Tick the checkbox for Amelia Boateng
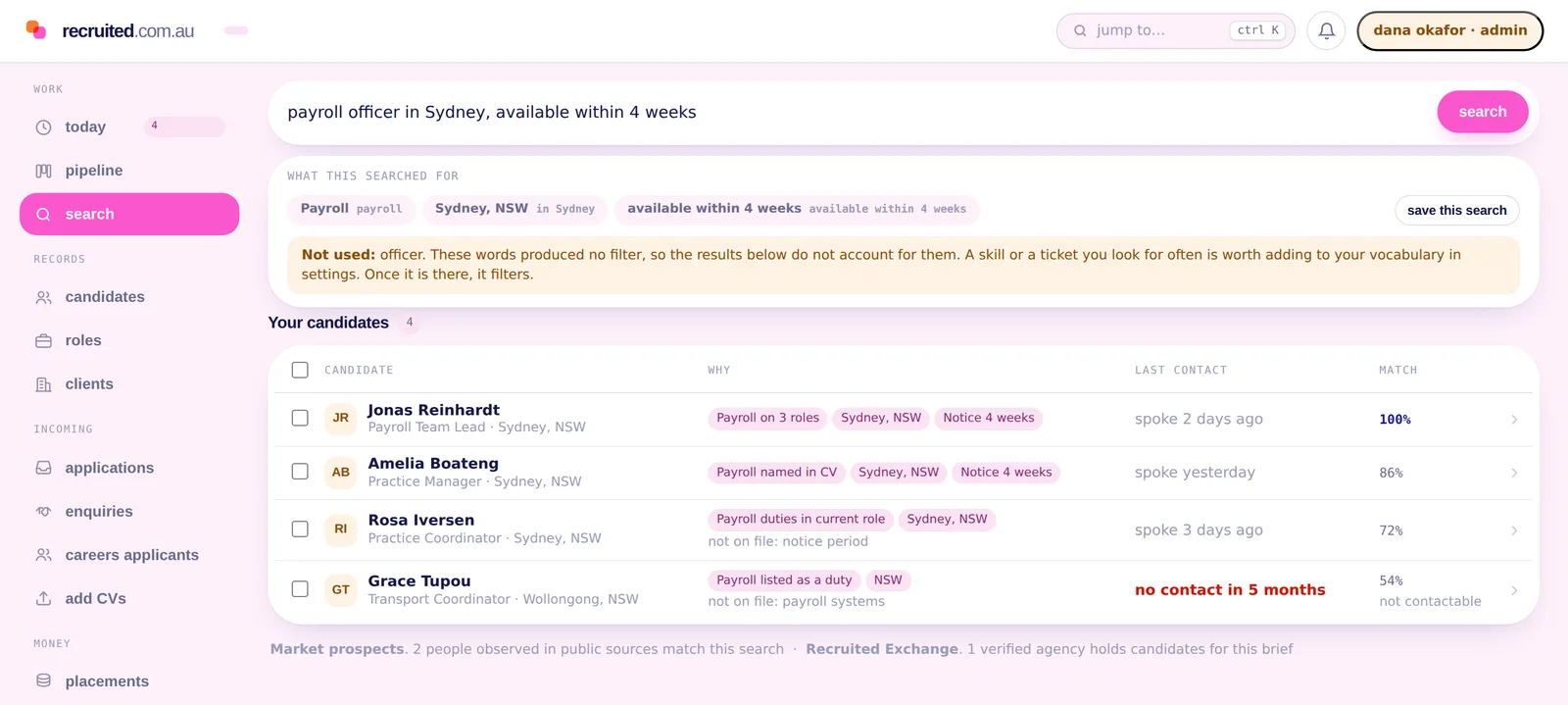The width and height of the screenshot is (1568, 705). [300, 472]
